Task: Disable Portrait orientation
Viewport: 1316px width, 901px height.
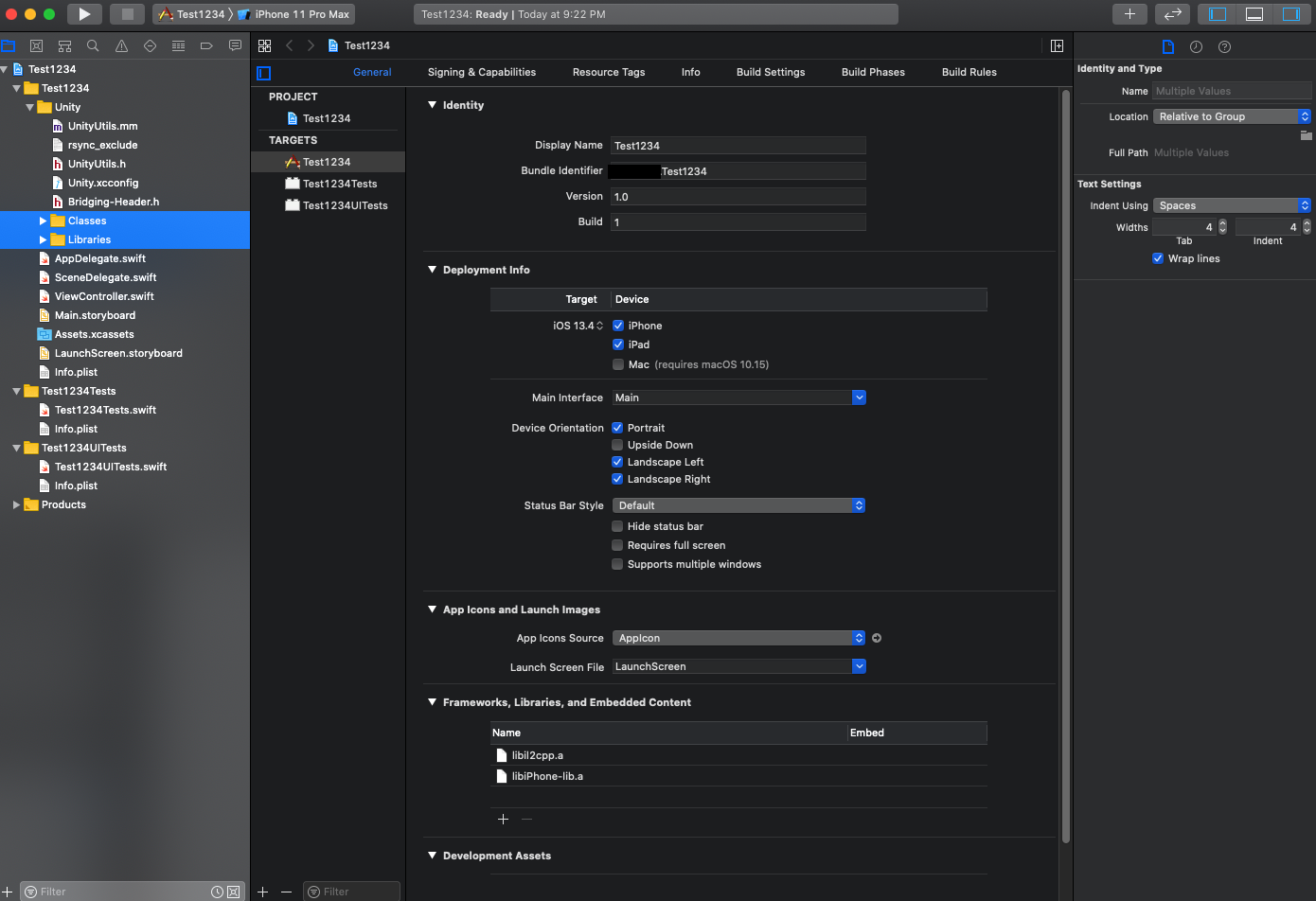Action: (617, 428)
